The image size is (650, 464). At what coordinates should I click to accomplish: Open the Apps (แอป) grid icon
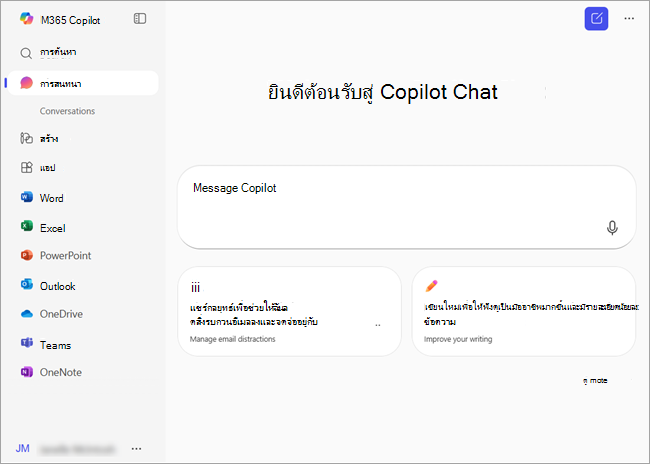[x=27, y=168]
